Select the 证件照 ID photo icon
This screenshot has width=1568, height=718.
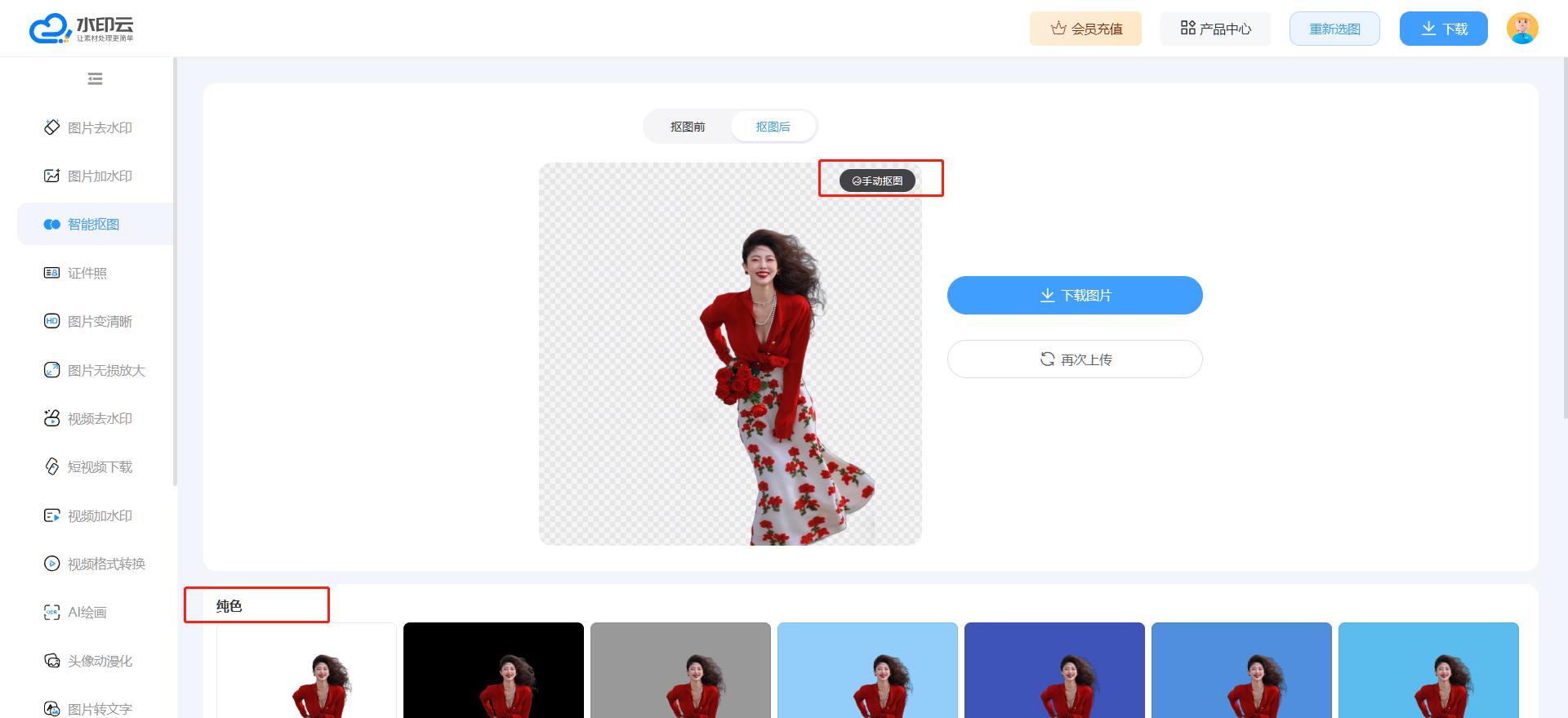(52, 273)
